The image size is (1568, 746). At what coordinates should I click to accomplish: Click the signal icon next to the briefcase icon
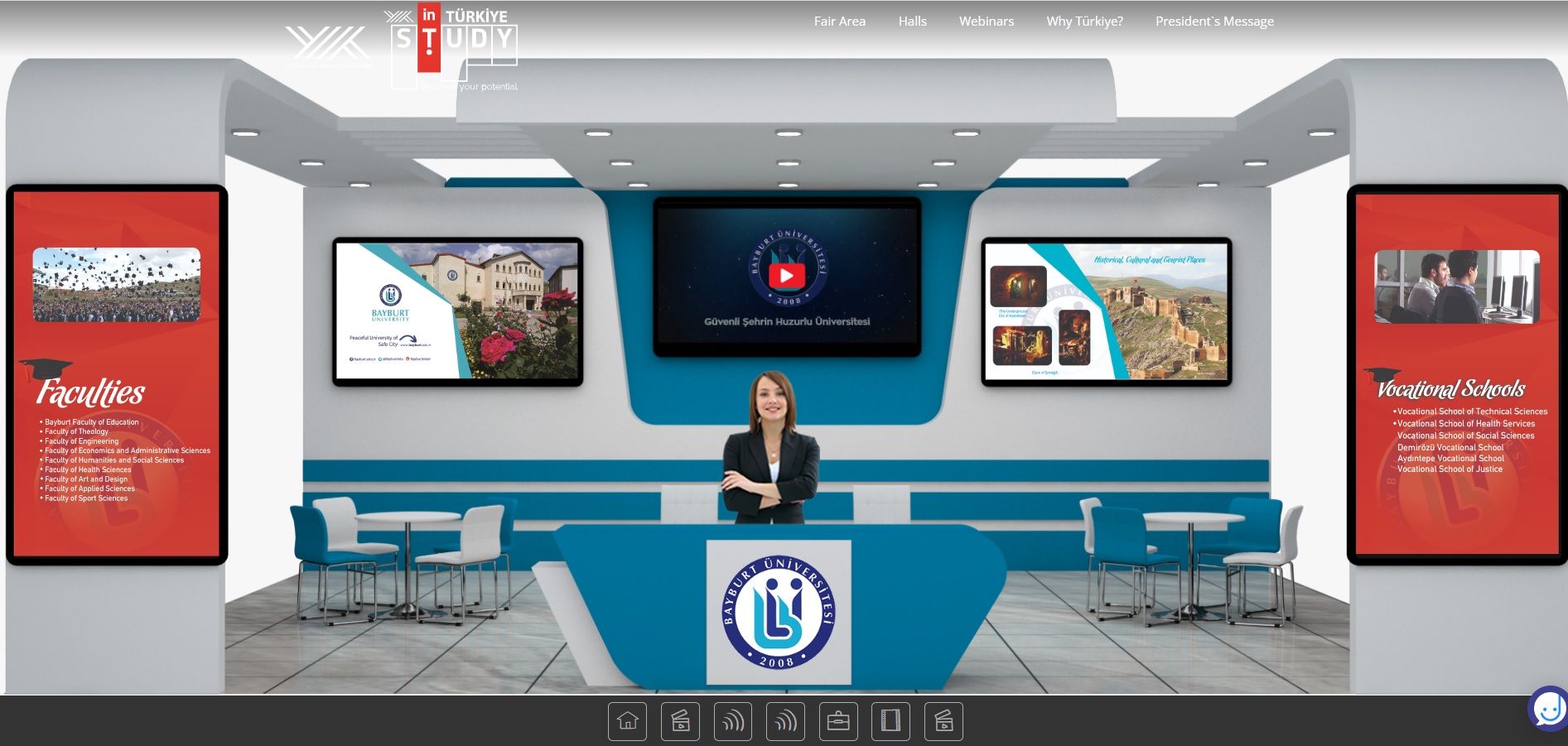tap(785, 721)
